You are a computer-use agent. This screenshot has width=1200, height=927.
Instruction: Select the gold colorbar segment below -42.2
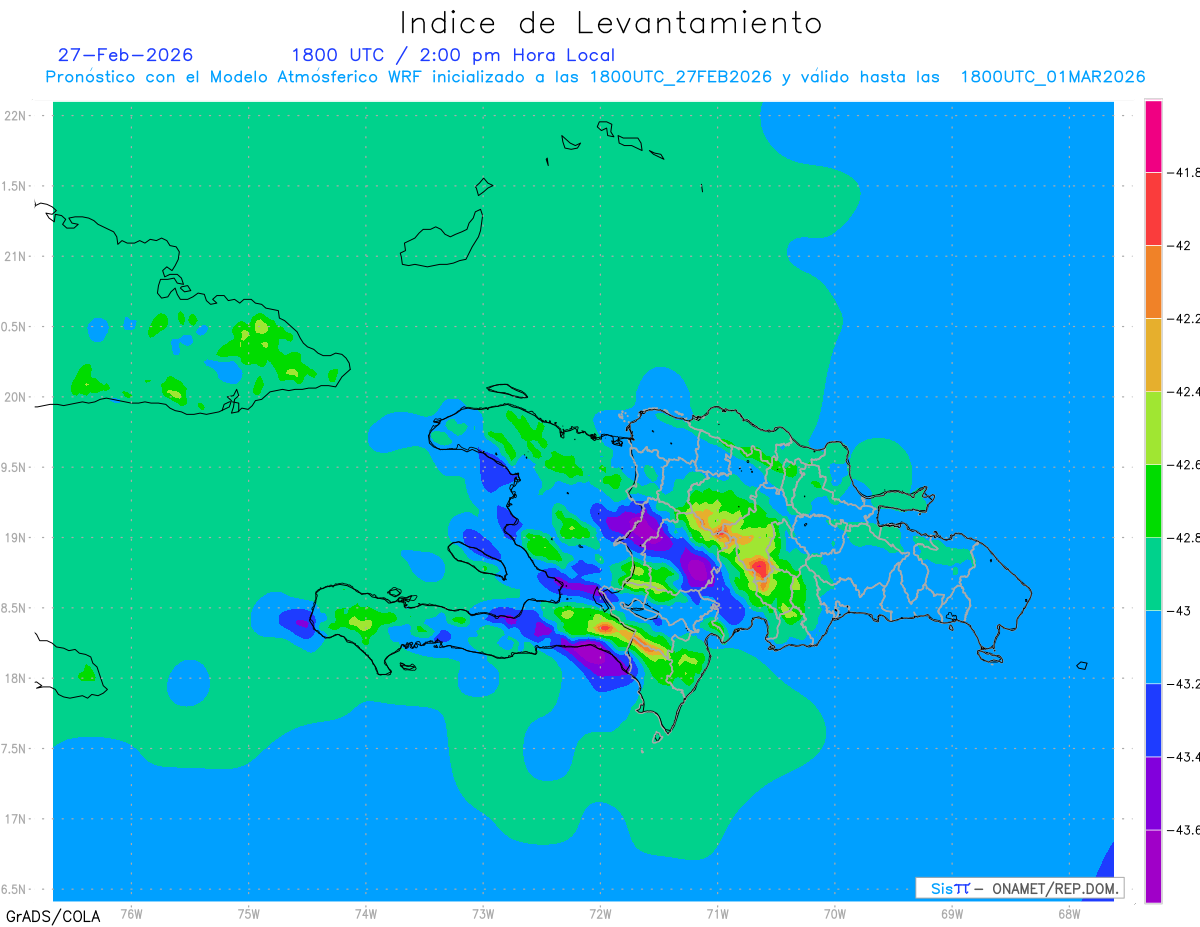[x=1153, y=354]
